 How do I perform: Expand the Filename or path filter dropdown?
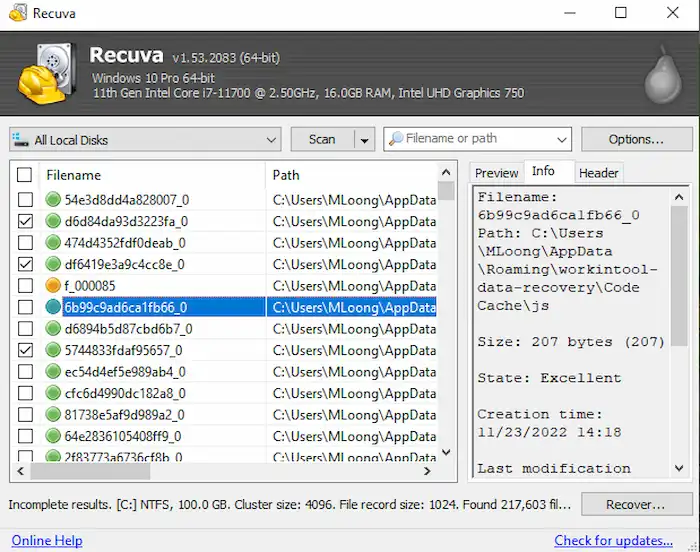tap(562, 140)
